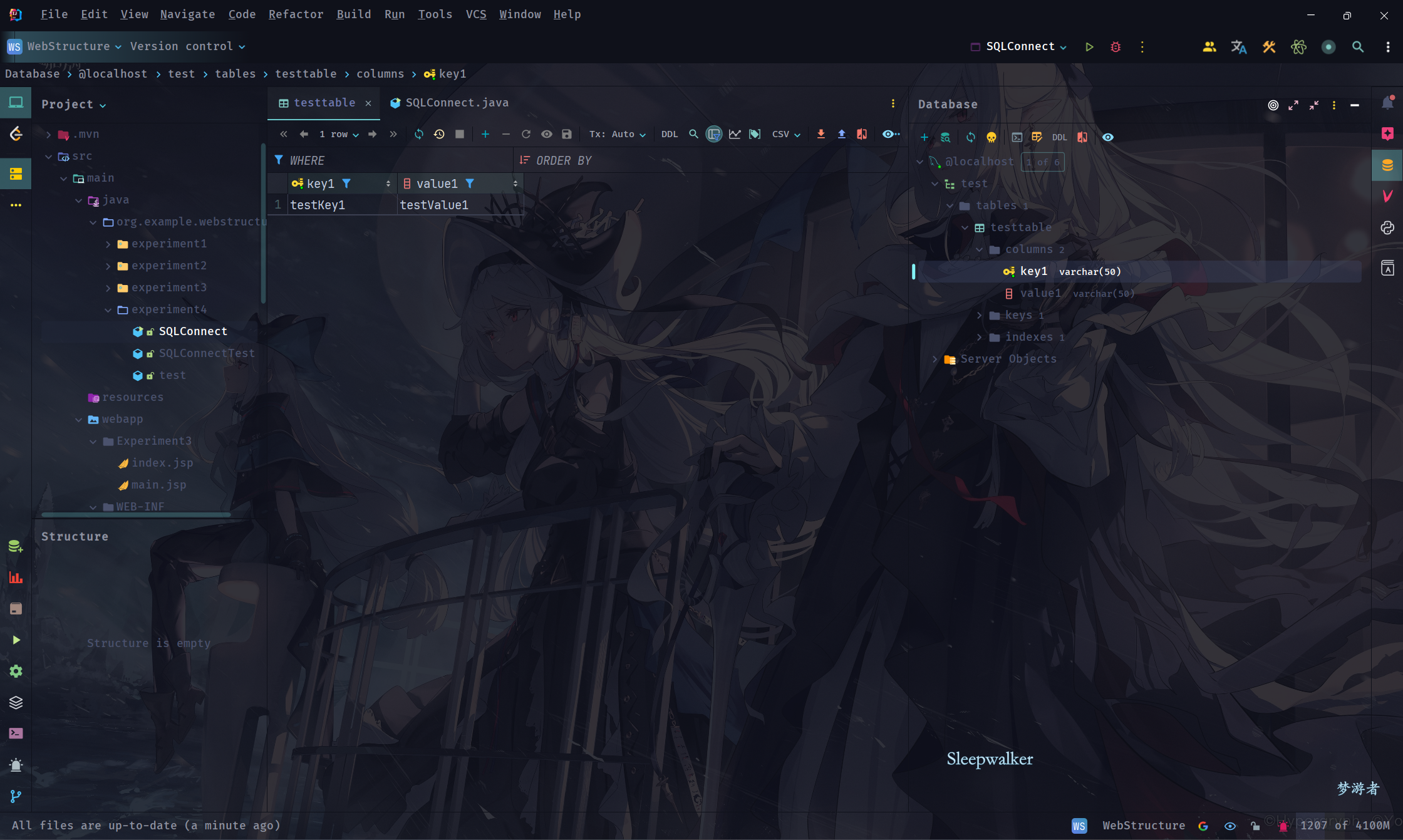The width and height of the screenshot is (1403, 840).
Task: Toggle Database panel view options eye
Action: click(1108, 137)
